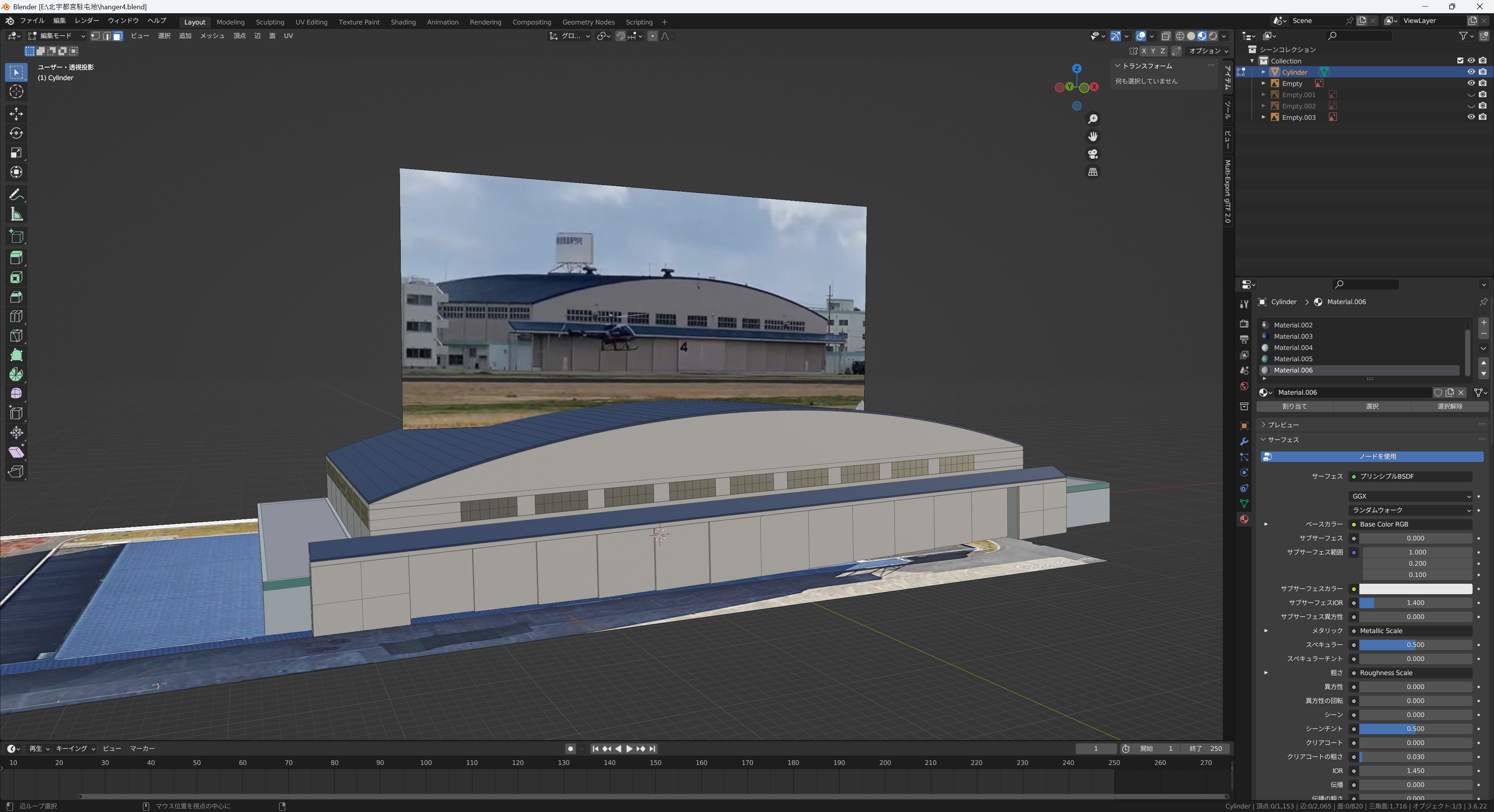Toggle visibility of Empty.003 object

coord(1471,117)
